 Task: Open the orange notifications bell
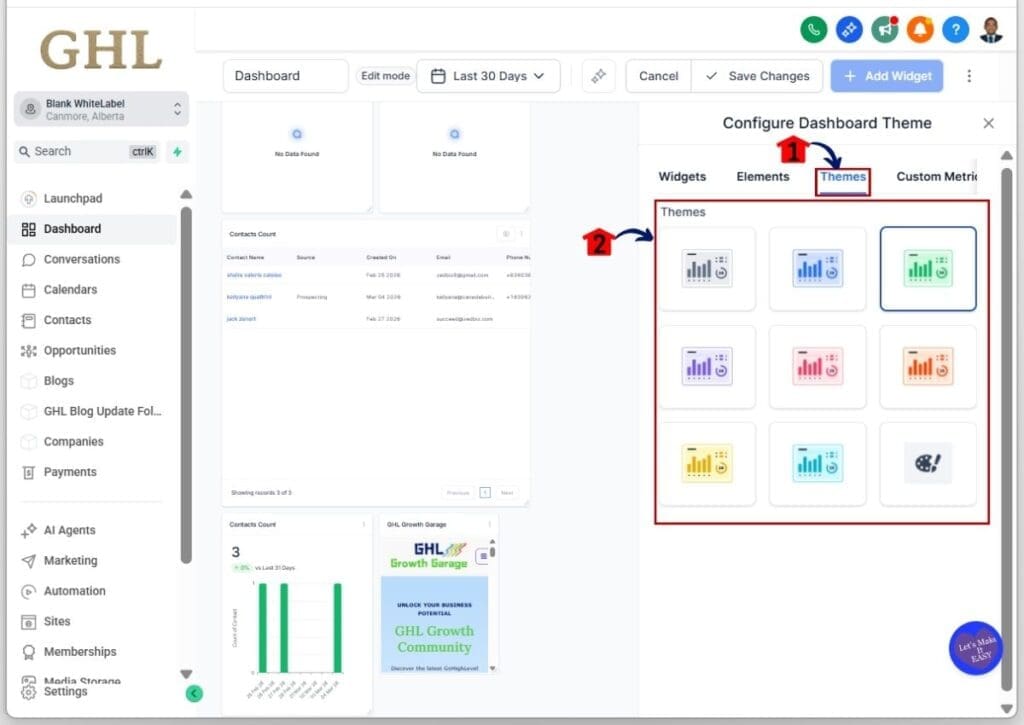click(920, 30)
